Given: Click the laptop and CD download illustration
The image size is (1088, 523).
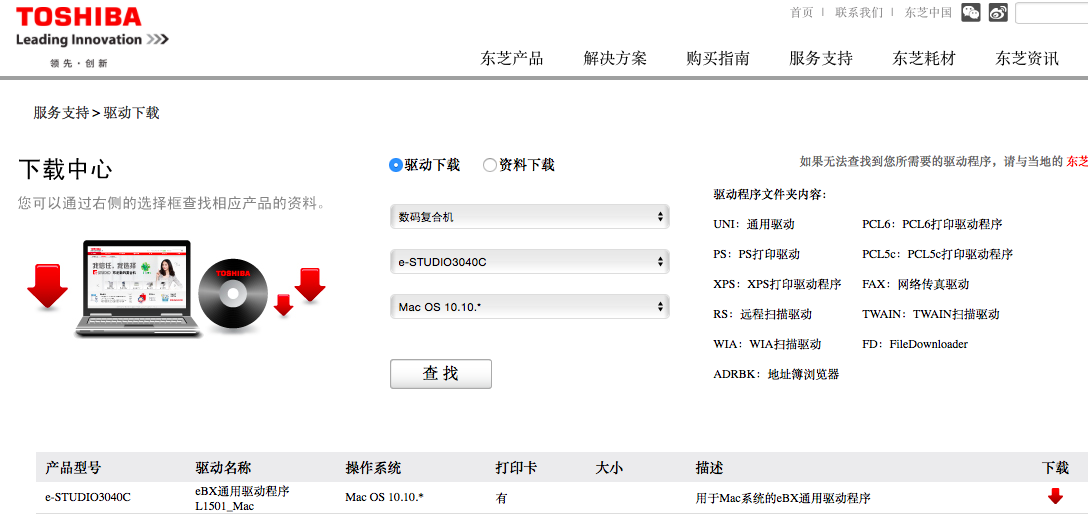Looking at the screenshot, I should coord(176,288).
